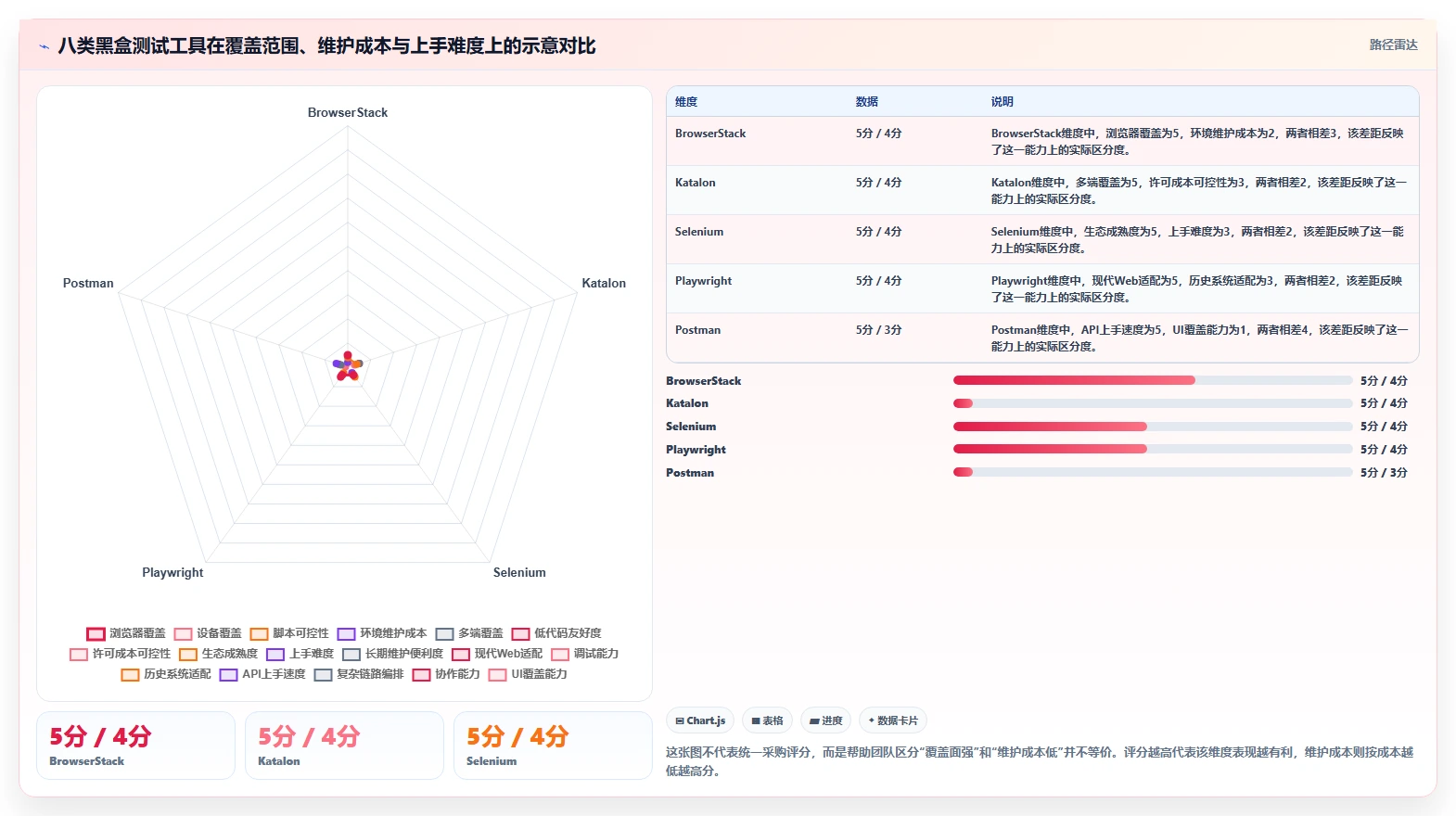Hide the 长期维护便利度 dataset in legend
1456x816 pixels.
pos(393,654)
